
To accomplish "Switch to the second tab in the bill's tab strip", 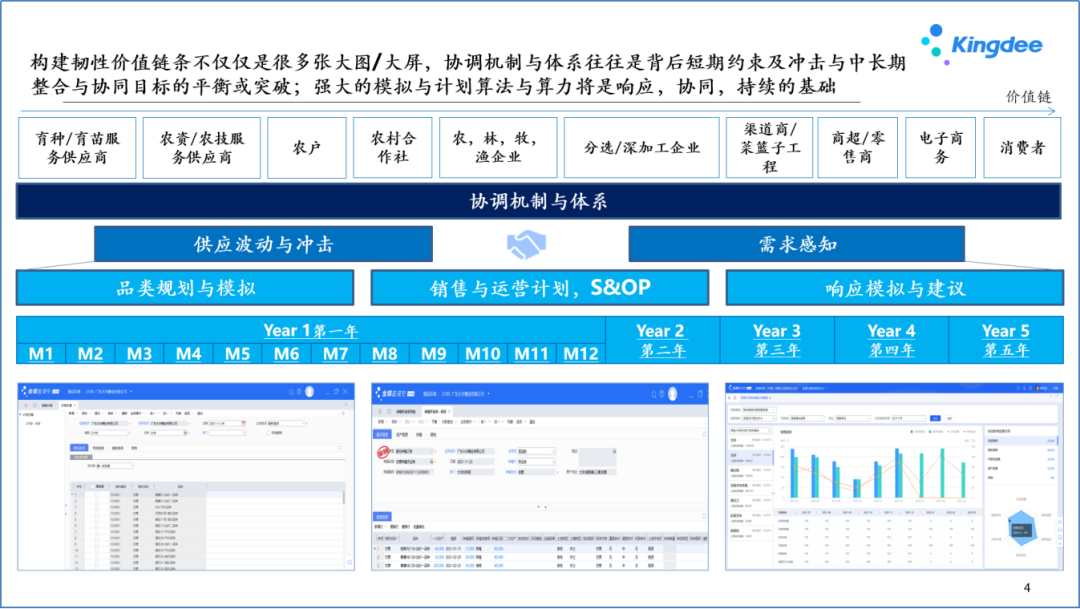I will [402, 434].
